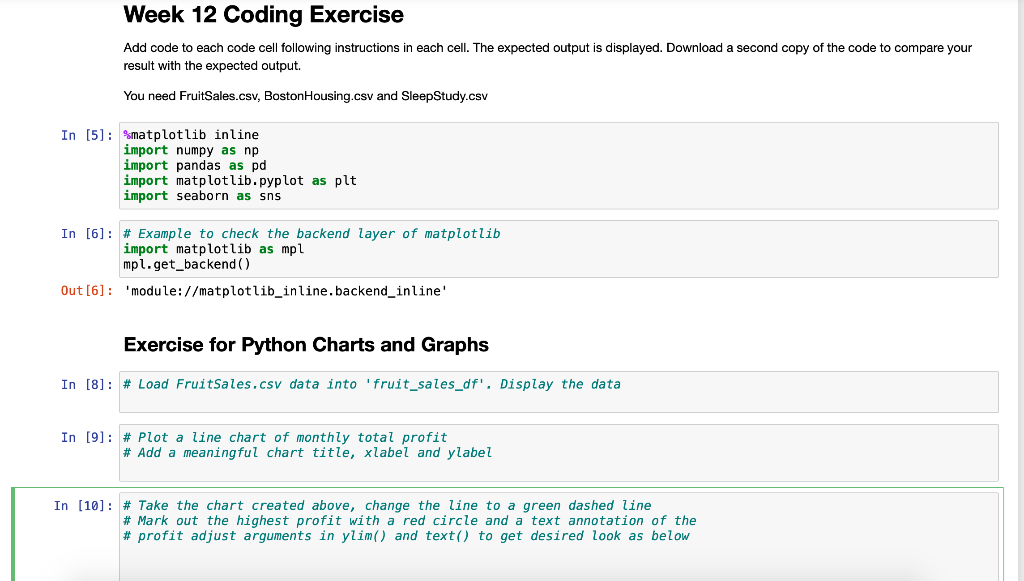Click the Out[6] output prompt
The image size is (1024, 581).
point(86,290)
